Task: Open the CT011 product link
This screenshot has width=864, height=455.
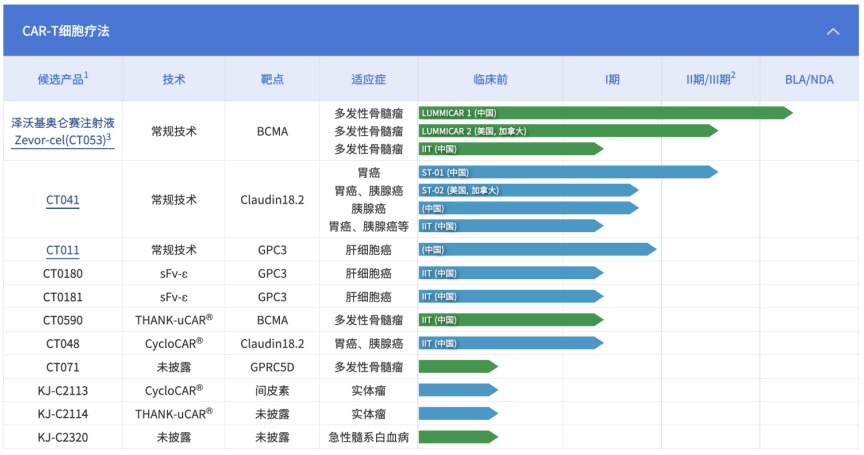Action: [x=62, y=250]
